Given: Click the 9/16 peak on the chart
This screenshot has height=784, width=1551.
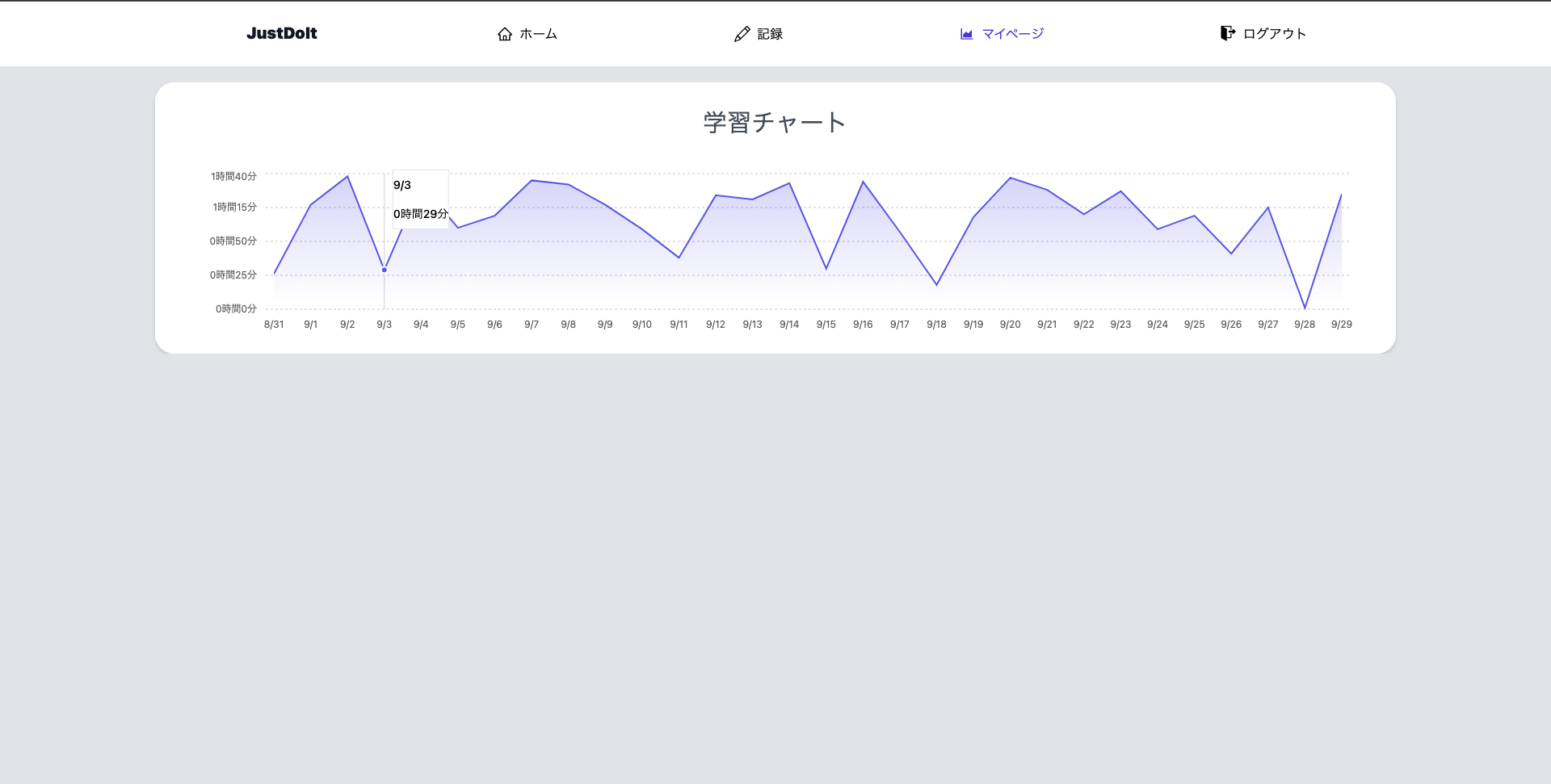Looking at the screenshot, I should (x=863, y=182).
